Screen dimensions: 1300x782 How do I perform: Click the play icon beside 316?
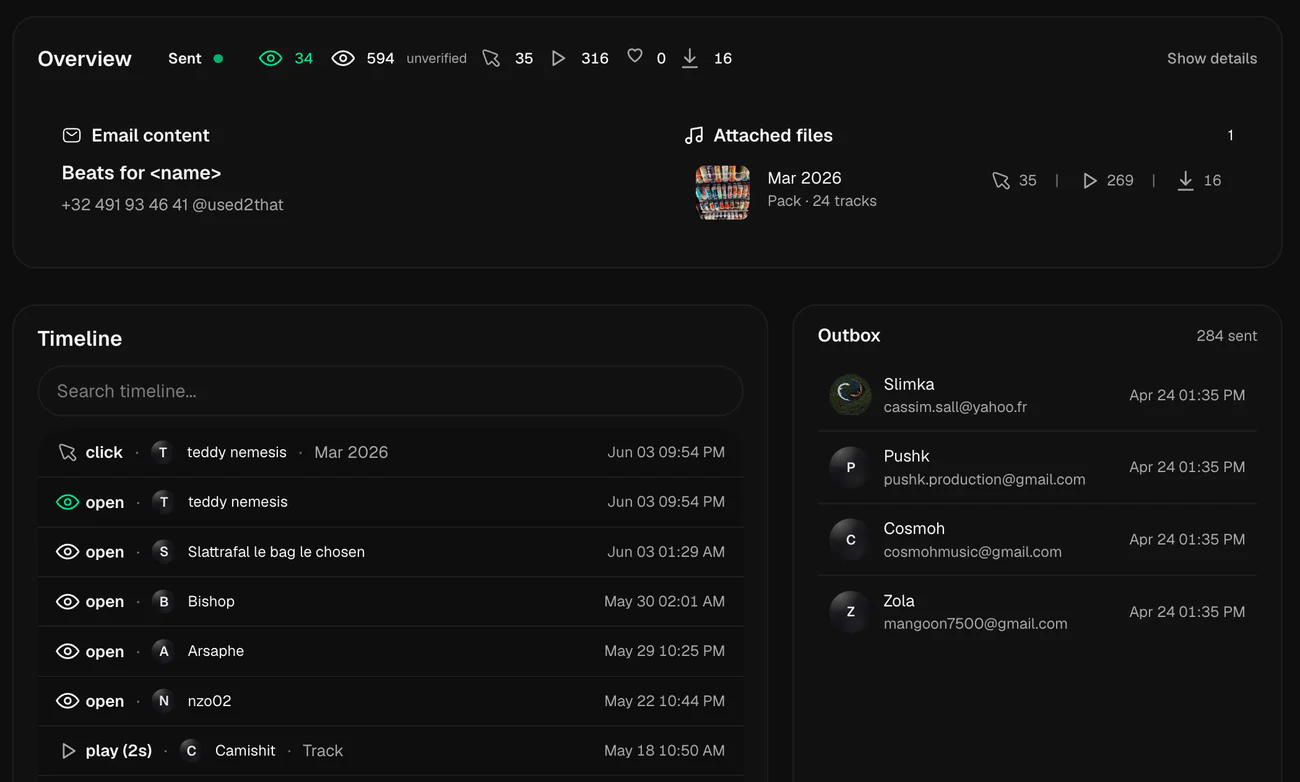(558, 58)
